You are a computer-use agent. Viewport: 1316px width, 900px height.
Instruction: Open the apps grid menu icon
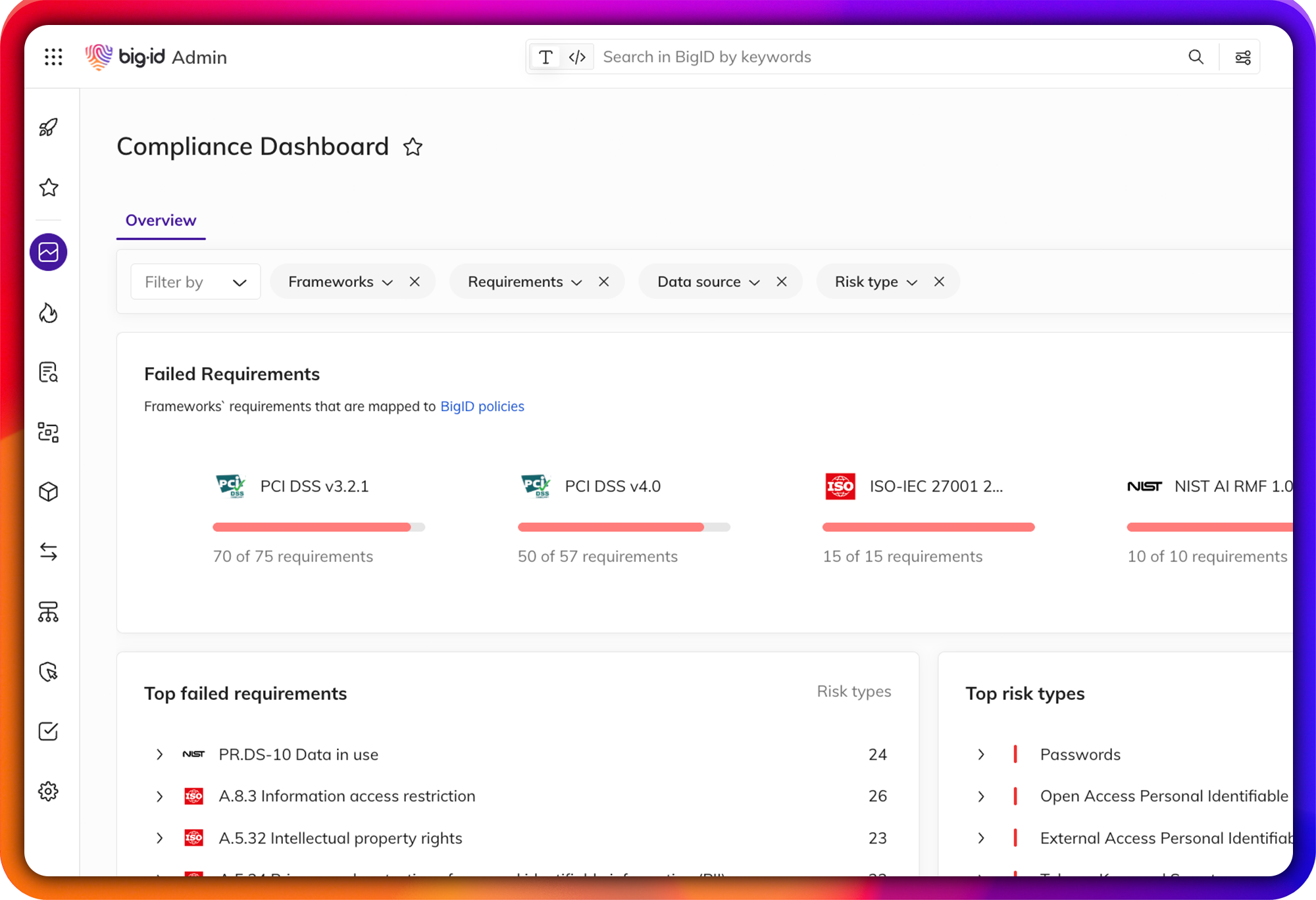[x=53, y=57]
